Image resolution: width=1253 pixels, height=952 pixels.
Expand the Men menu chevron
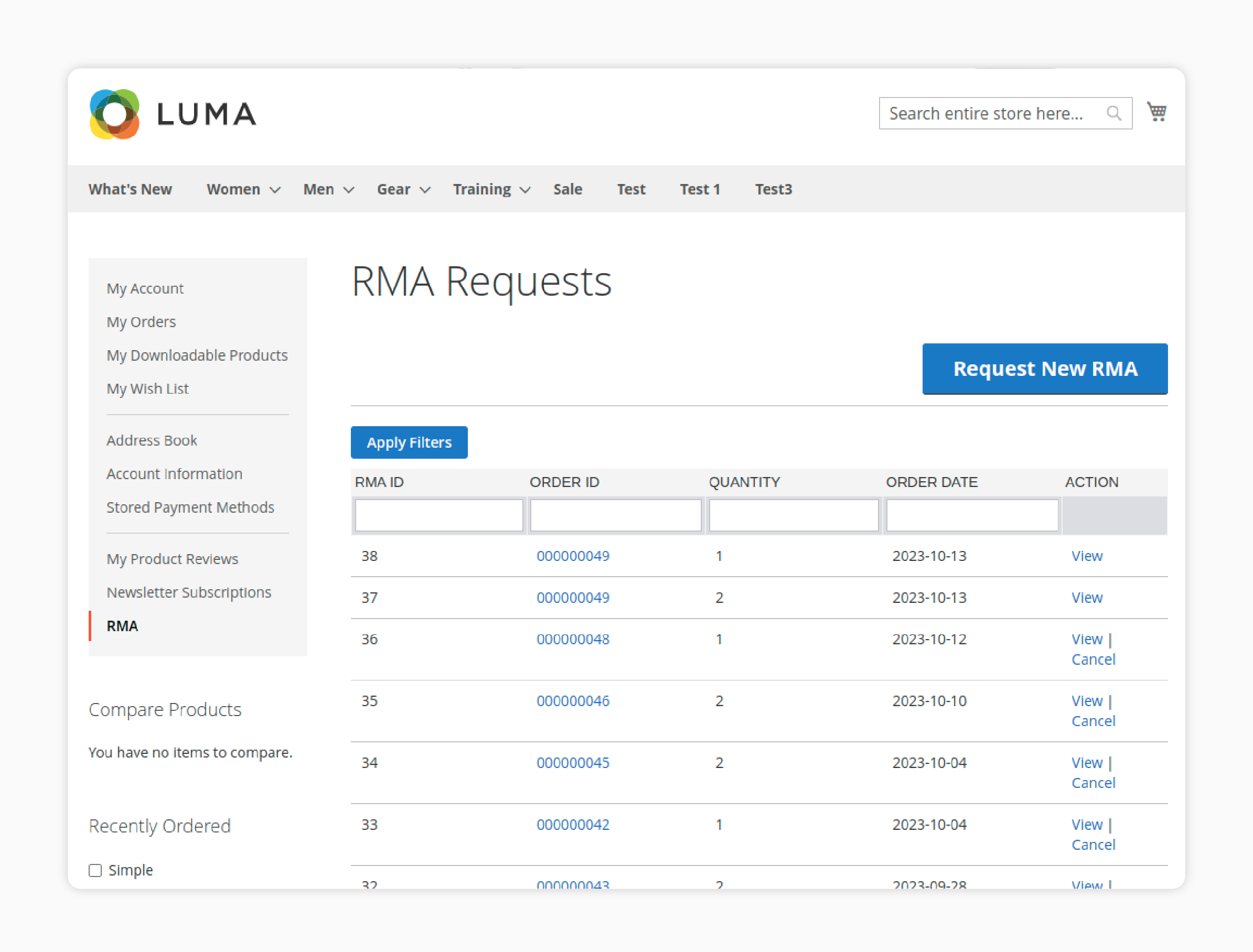point(349,190)
